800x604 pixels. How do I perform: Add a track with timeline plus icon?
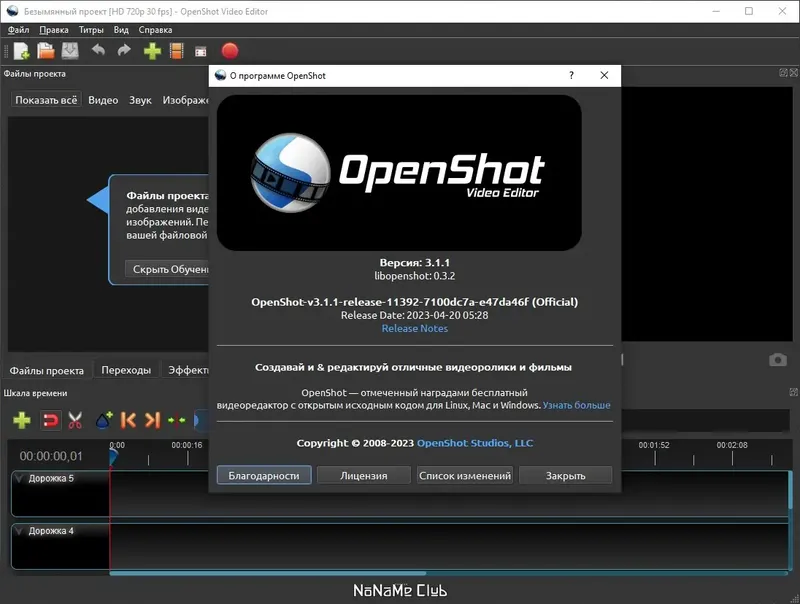(x=21, y=421)
